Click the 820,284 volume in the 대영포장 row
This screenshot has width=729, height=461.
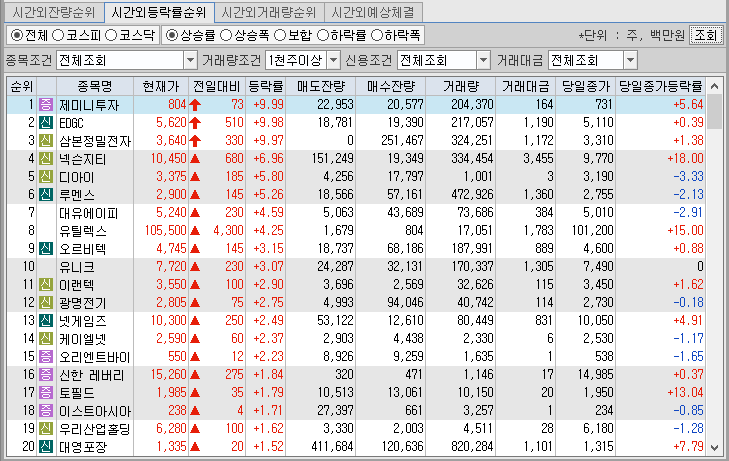coord(472,447)
